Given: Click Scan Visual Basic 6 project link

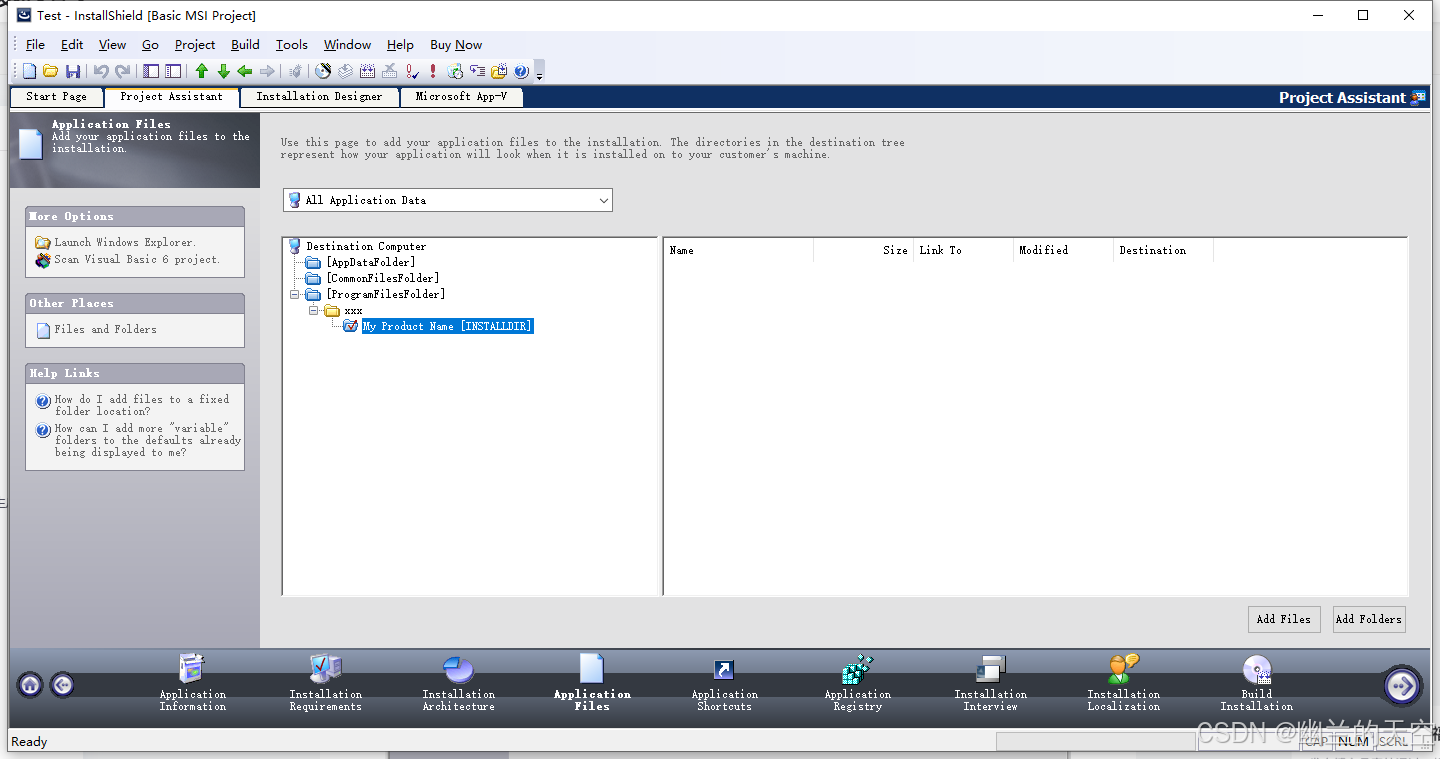Looking at the screenshot, I should point(137,259).
